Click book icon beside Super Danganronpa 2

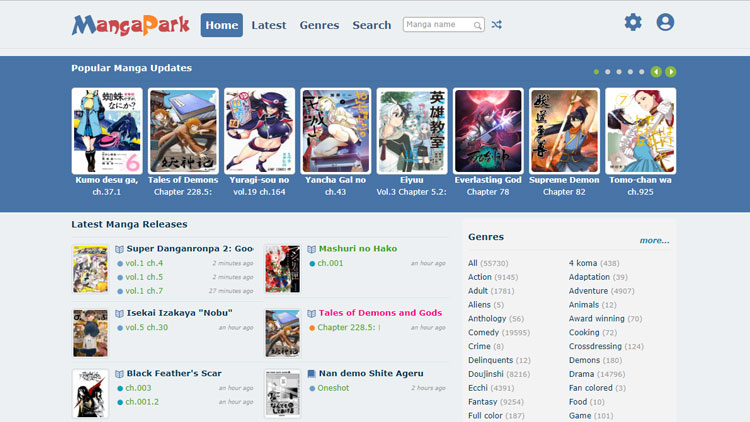(x=120, y=249)
